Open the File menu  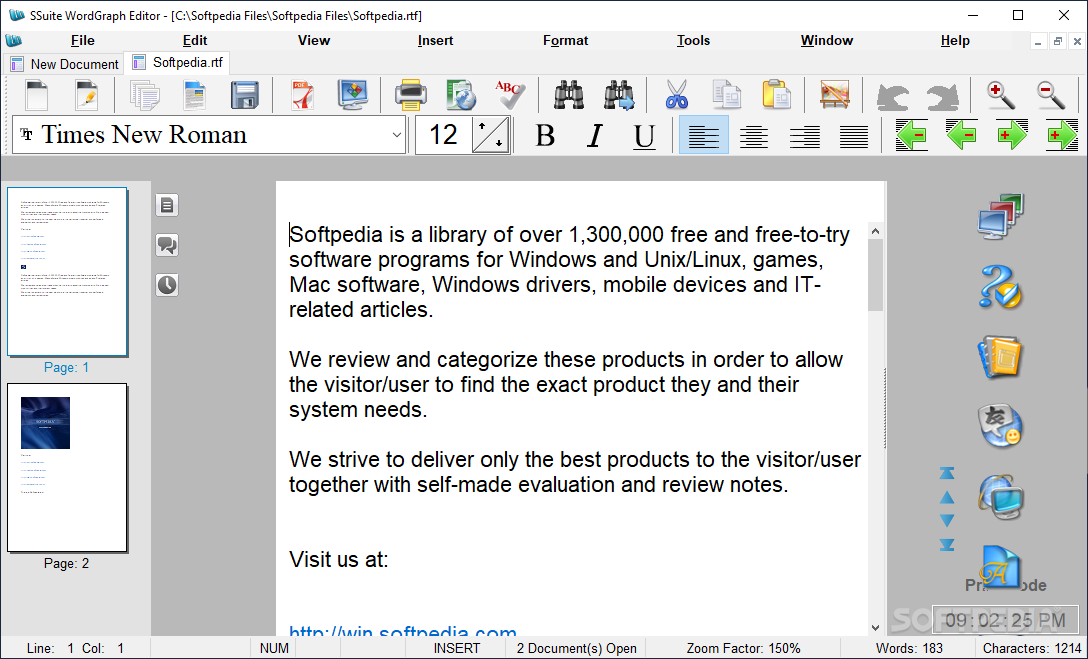[x=83, y=40]
